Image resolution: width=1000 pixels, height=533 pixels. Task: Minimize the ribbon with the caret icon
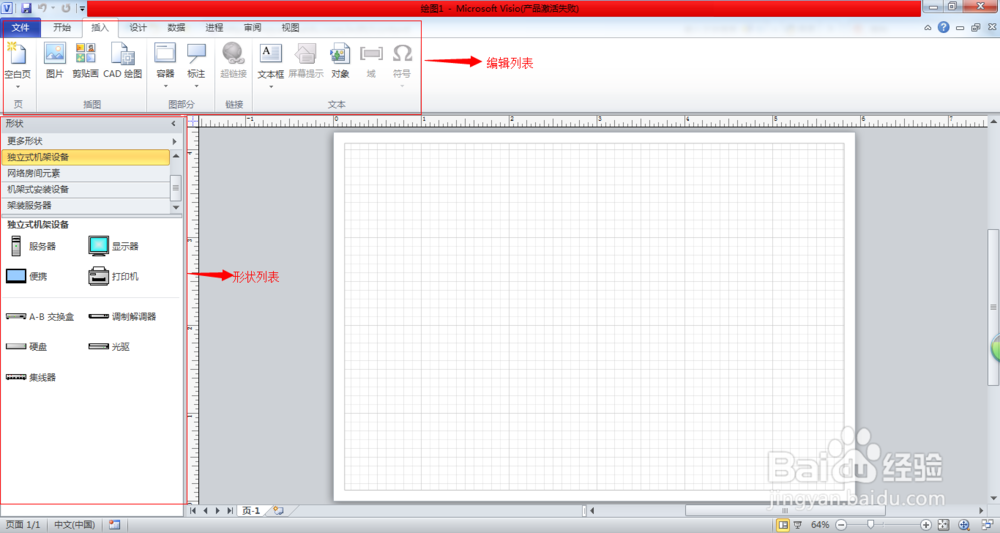(x=928, y=27)
